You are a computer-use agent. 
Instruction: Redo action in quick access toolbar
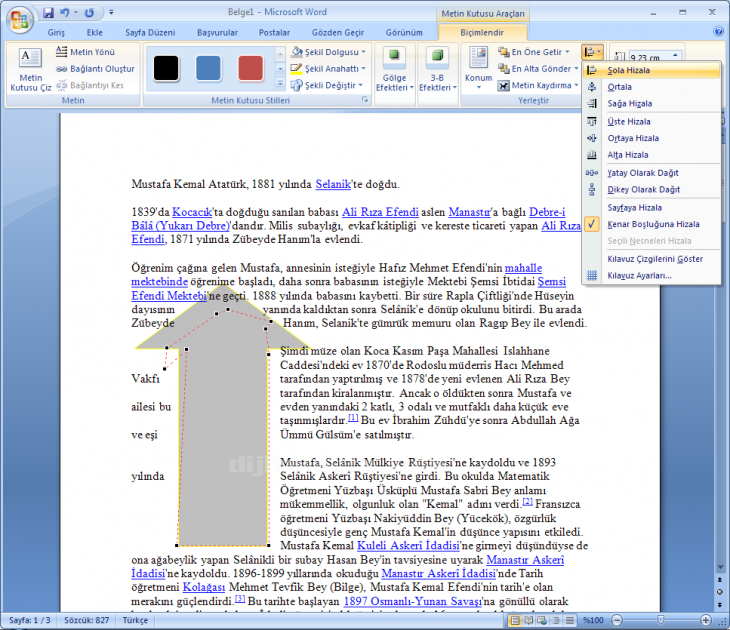(x=89, y=13)
